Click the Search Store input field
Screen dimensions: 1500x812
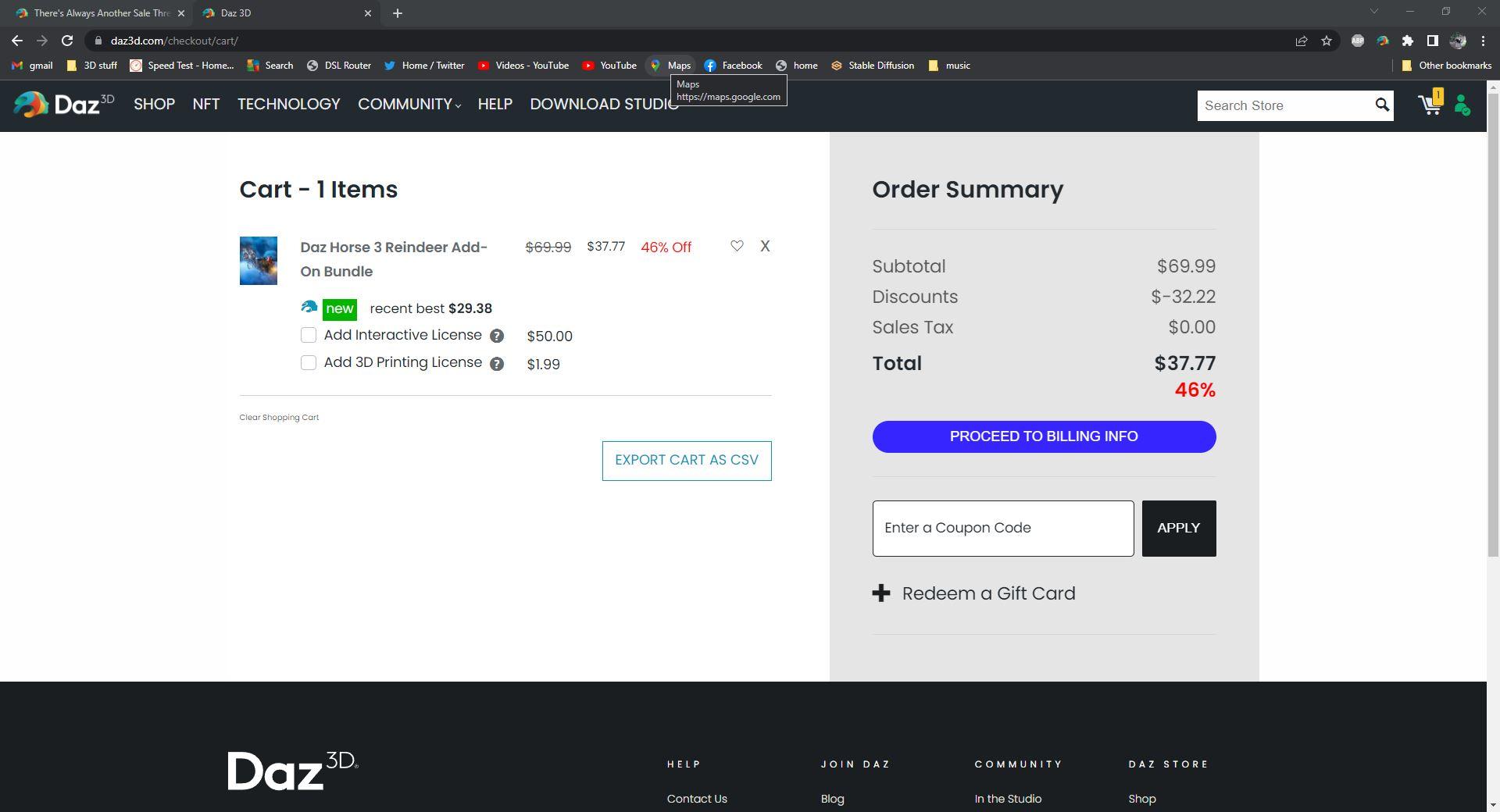[x=1285, y=105]
